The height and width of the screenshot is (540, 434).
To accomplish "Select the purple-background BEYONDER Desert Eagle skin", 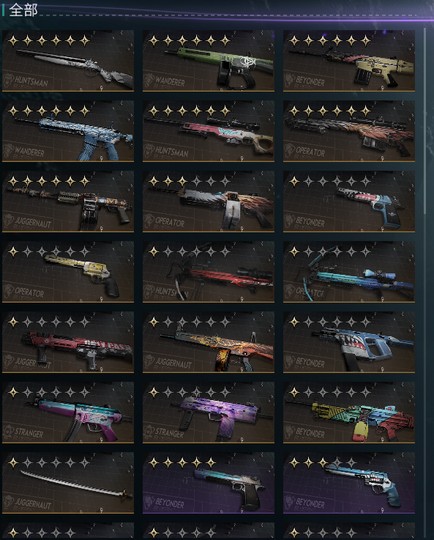I will pos(208,483).
